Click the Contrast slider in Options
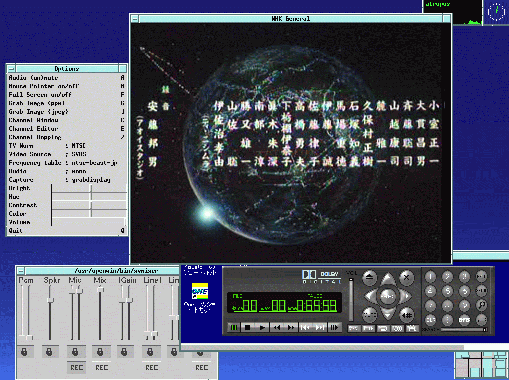 89,205
